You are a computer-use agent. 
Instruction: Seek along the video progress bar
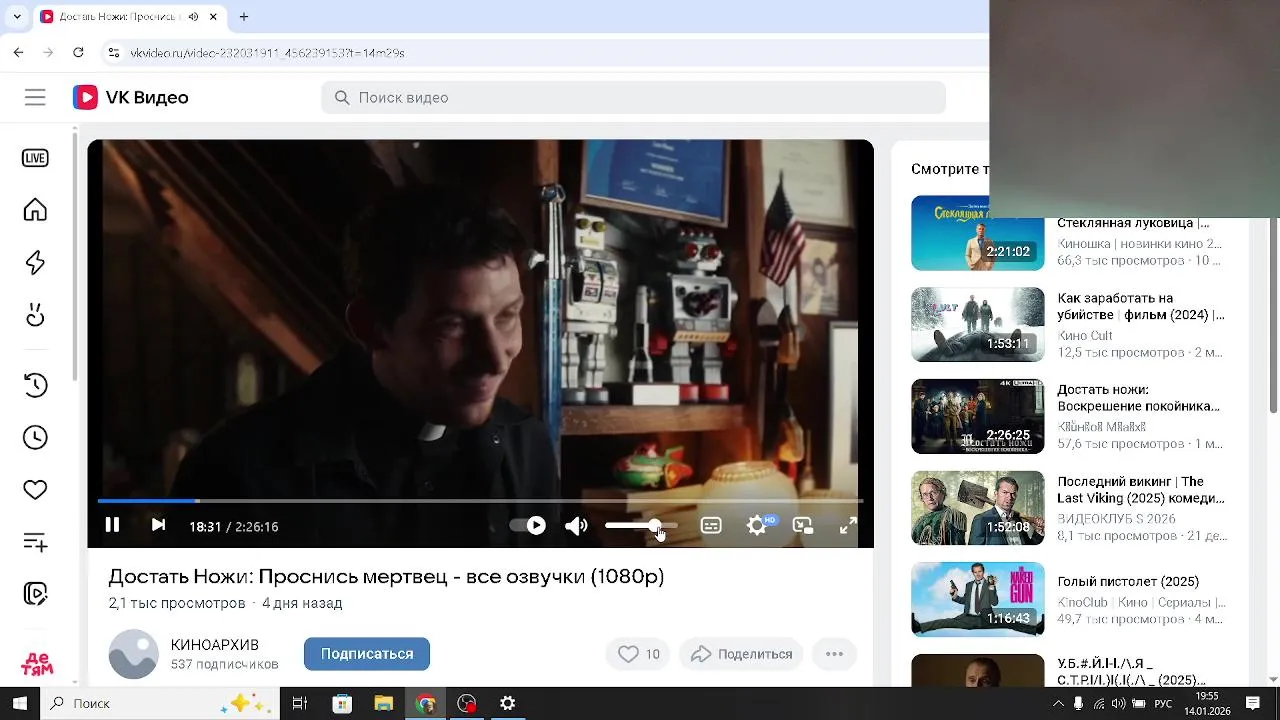[480, 500]
